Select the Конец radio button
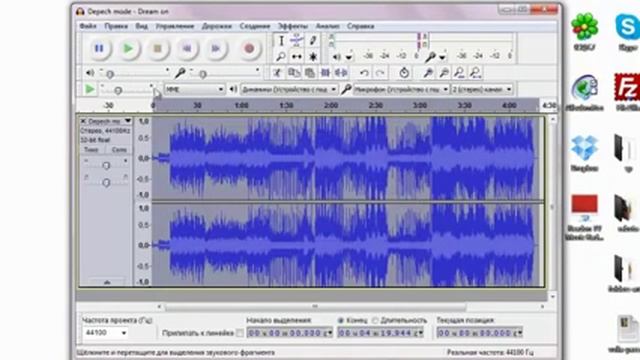Viewport: 640px width, 360px height. tap(341, 320)
